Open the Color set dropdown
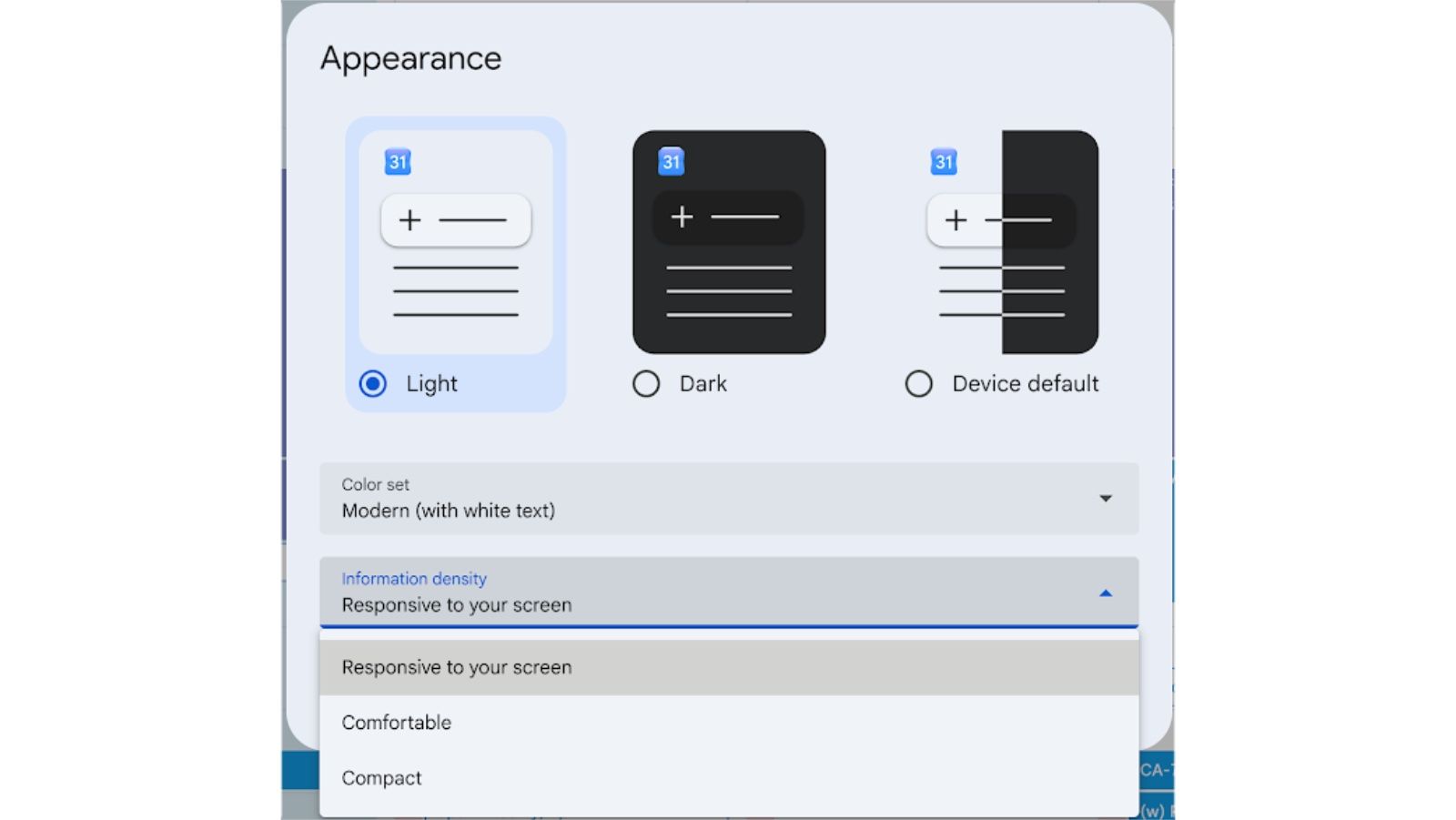1456x820 pixels. point(729,499)
